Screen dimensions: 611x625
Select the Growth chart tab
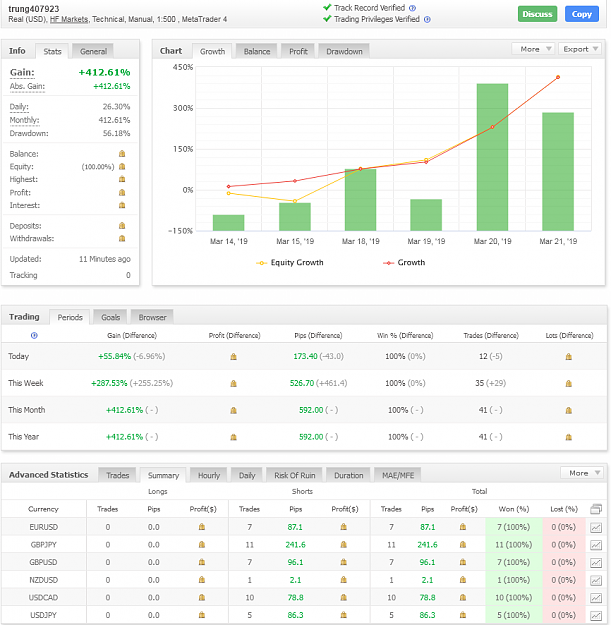pyautogui.click(x=212, y=51)
